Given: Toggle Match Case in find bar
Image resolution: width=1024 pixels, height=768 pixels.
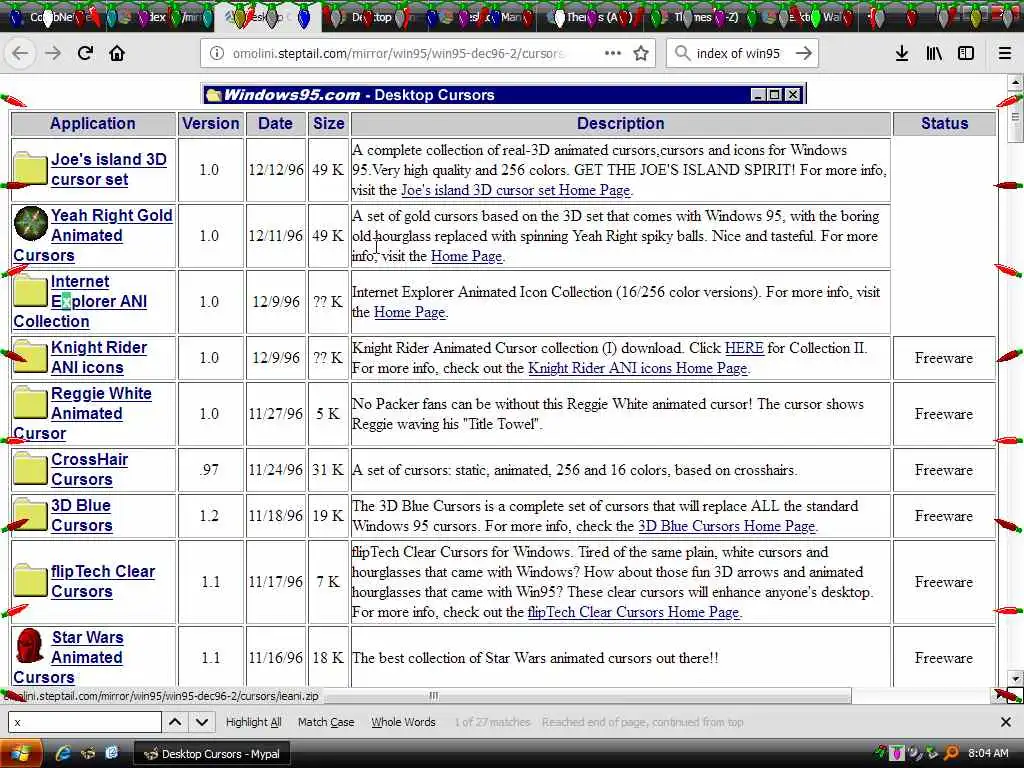Looking at the screenshot, I should tap(326, 722).
